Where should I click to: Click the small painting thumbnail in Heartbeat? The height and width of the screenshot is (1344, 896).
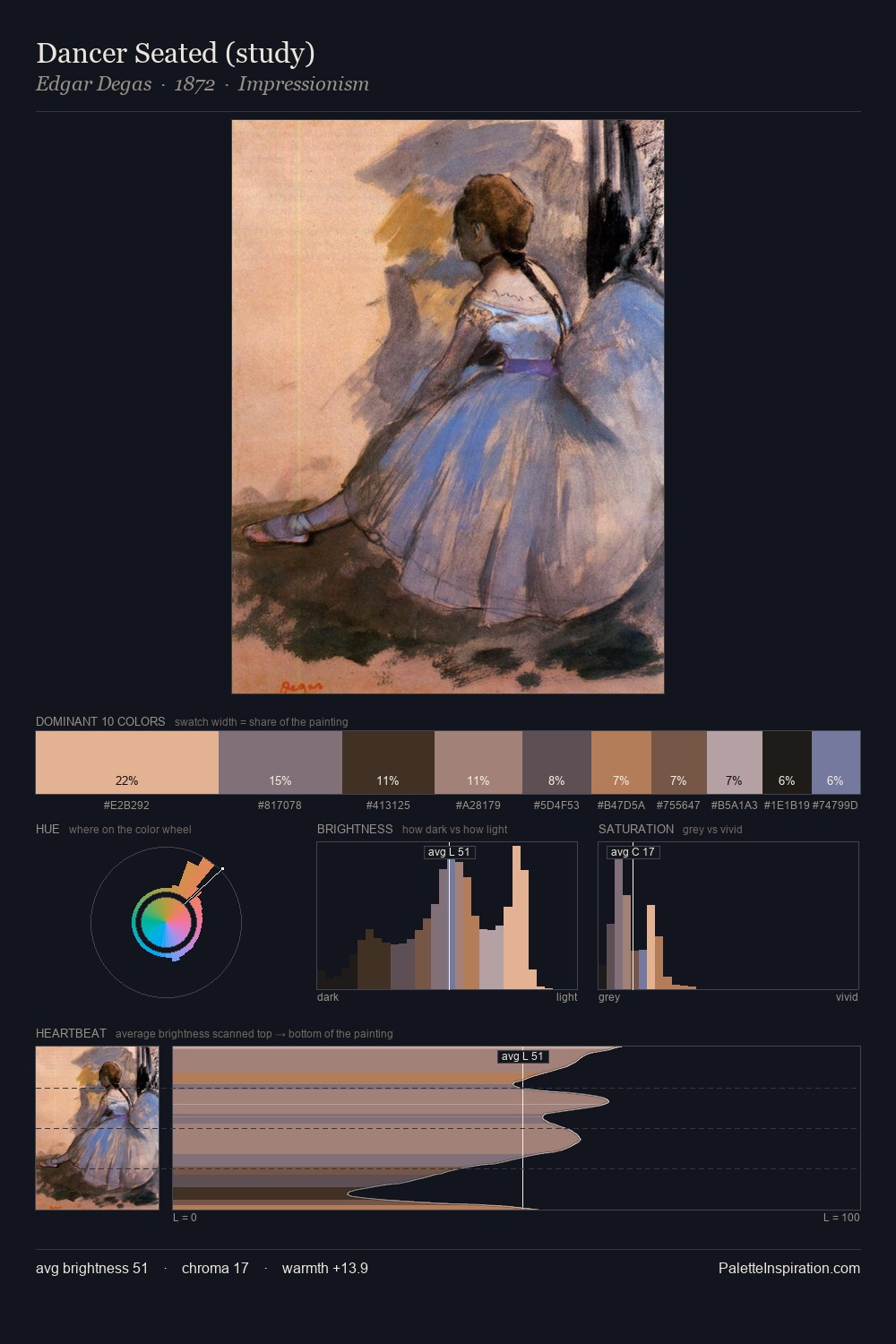(x=98, y=1128)
